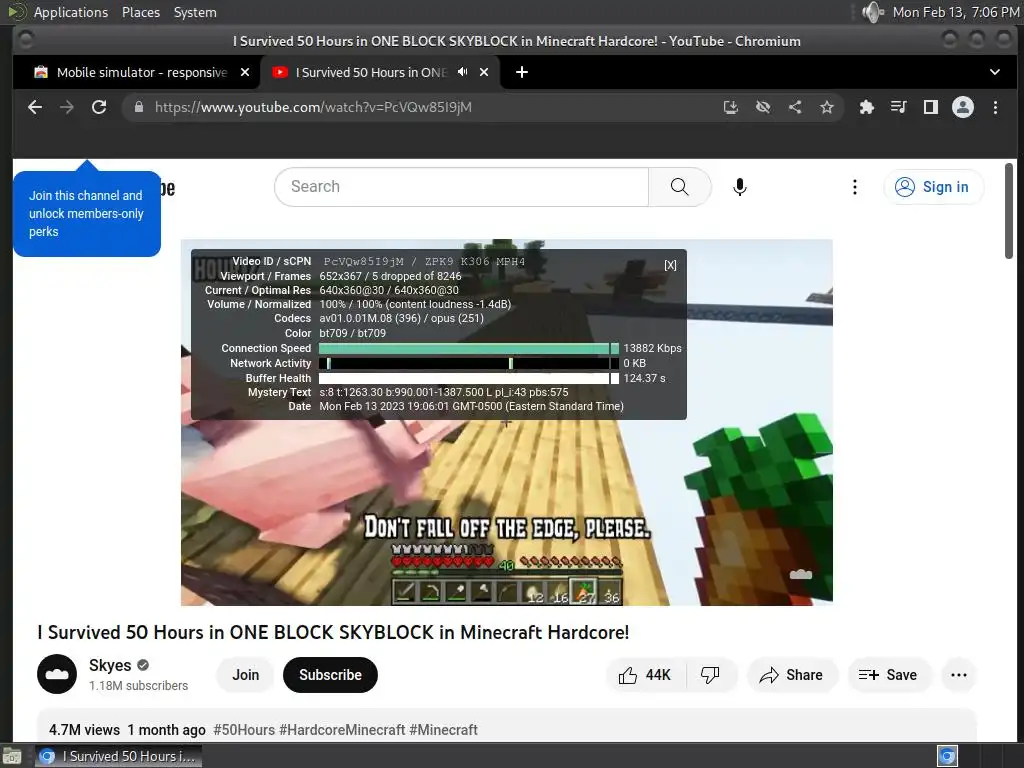This screenshot has height=768, width=1024.
Task: Close the Mobile simulator tab
Action: pos(245,72)
